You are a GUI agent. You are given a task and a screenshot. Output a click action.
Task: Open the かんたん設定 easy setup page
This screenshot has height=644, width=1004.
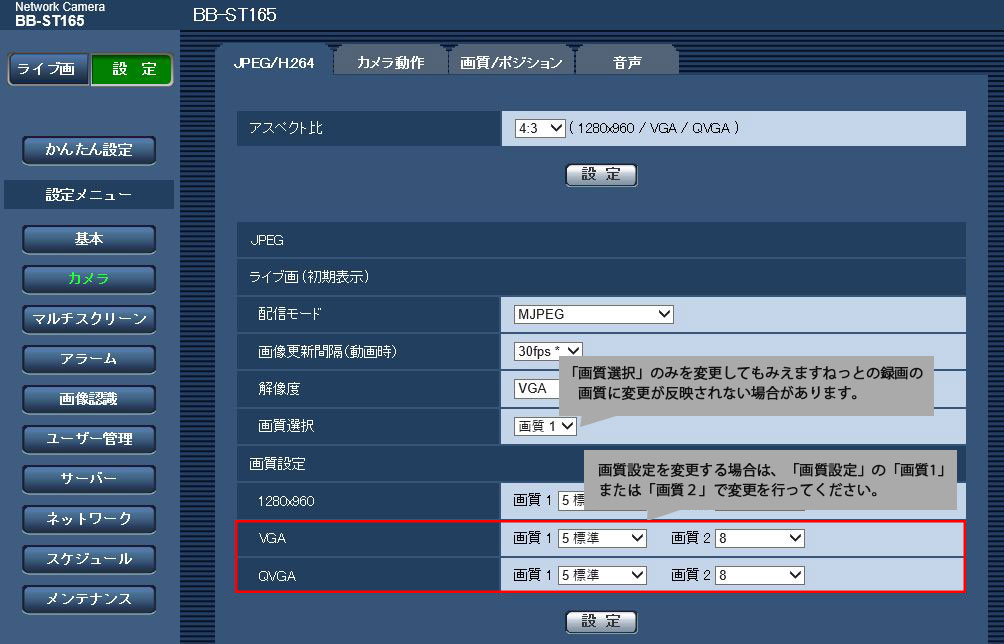(x=89, y=150)
